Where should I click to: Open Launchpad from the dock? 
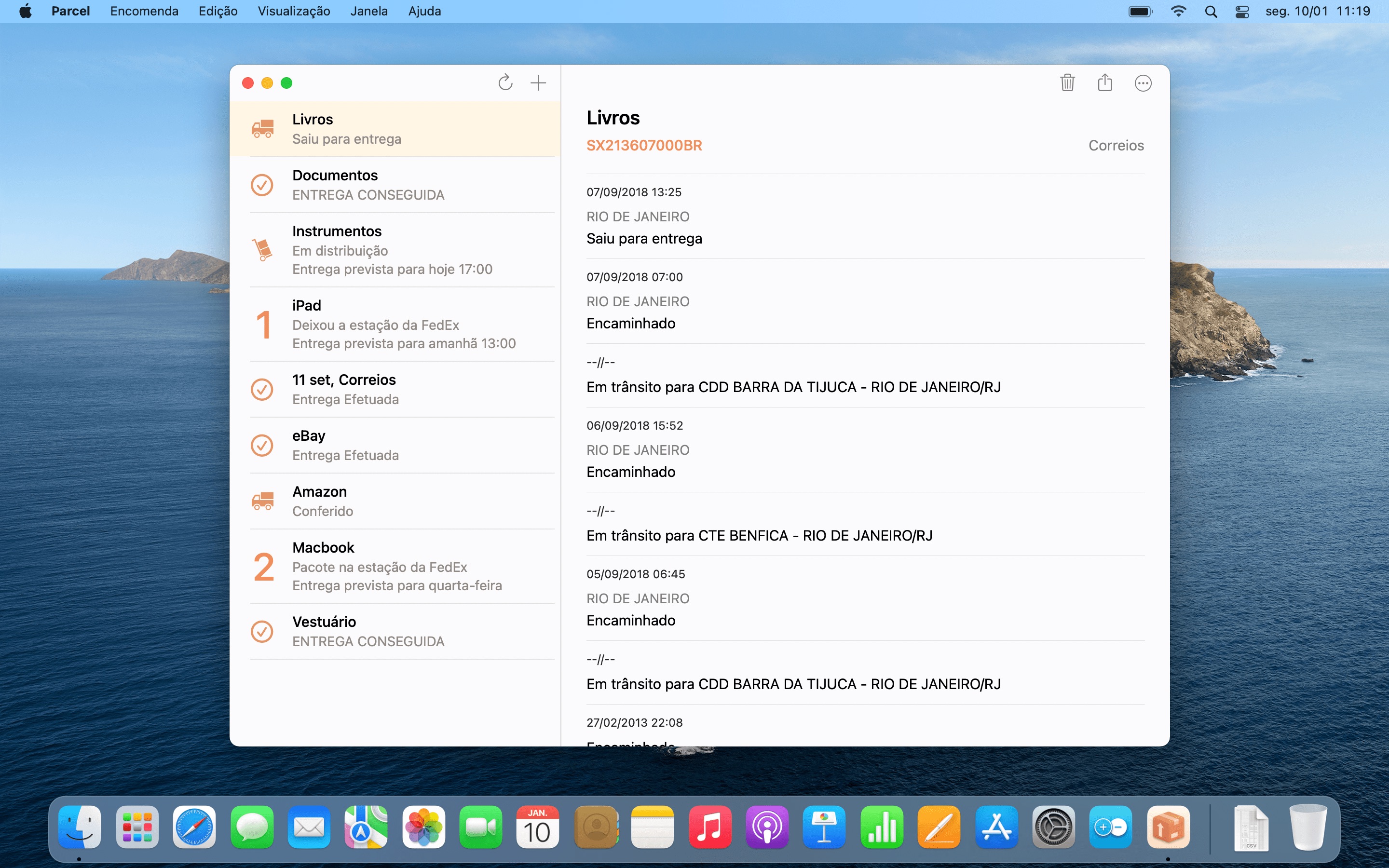pyautogui.click(x=137, y=827)
